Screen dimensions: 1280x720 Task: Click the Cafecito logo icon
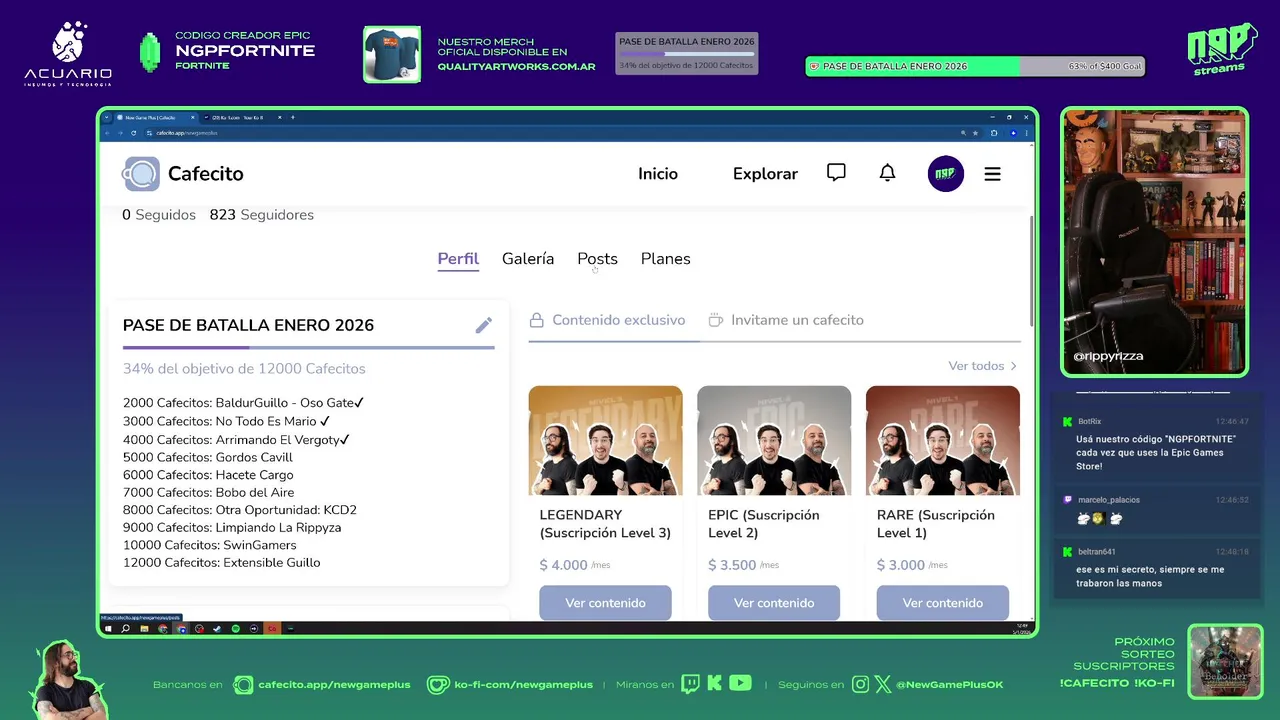141,174
